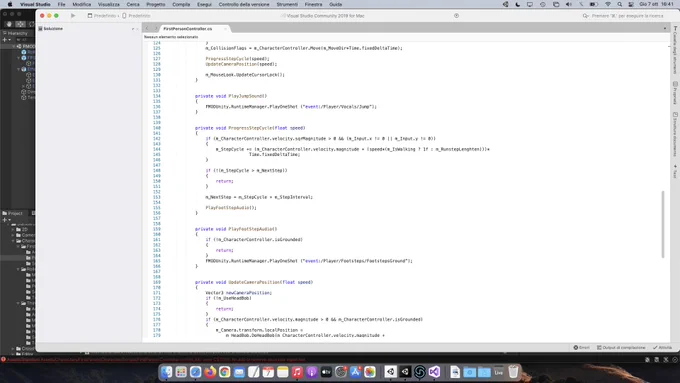This screenshot has width=680, height=383.
Task: Click 'Nessun elemento selezionato' breadcrumb
Action: tap(171, 37)
